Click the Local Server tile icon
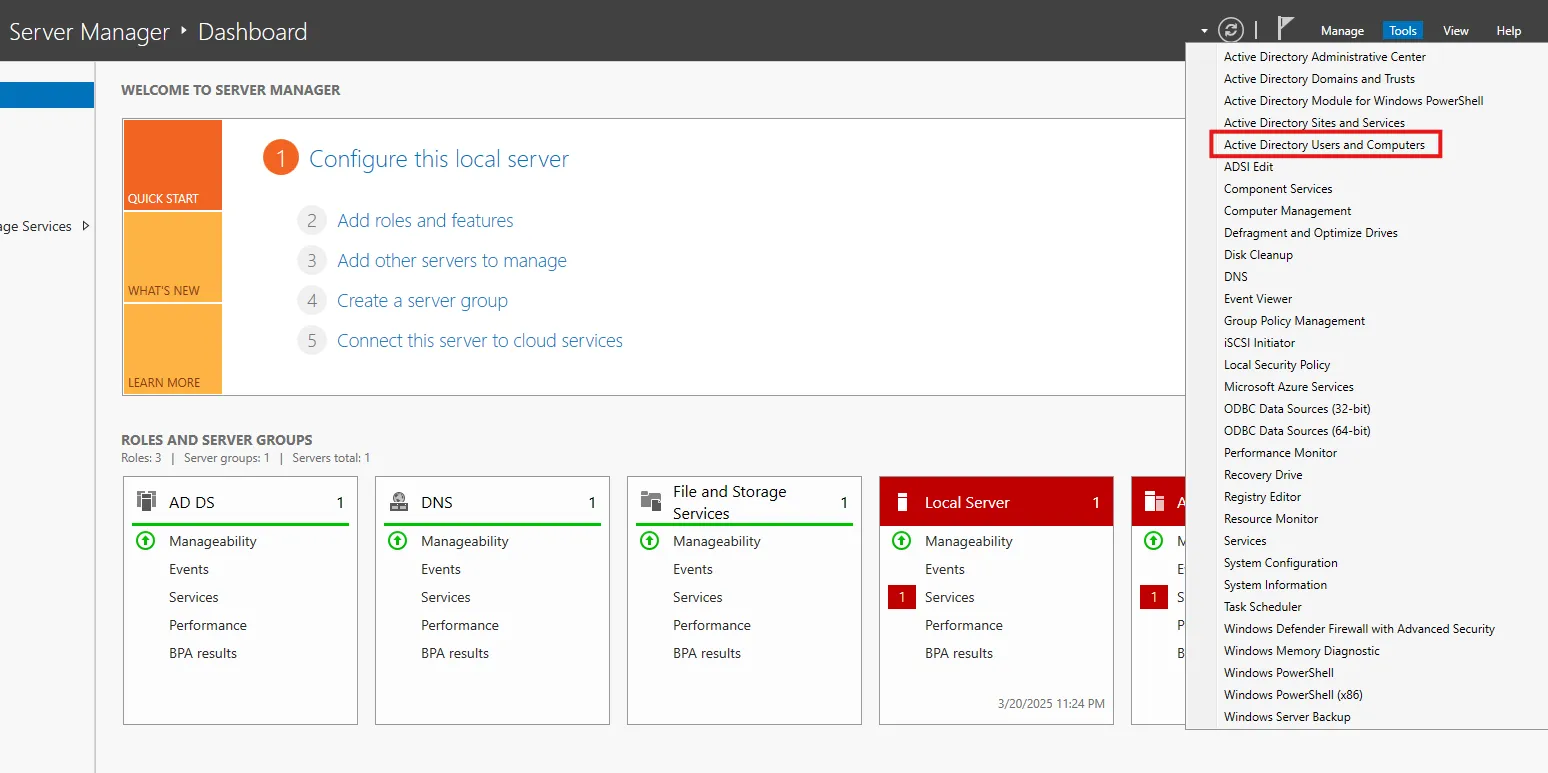 902,502
